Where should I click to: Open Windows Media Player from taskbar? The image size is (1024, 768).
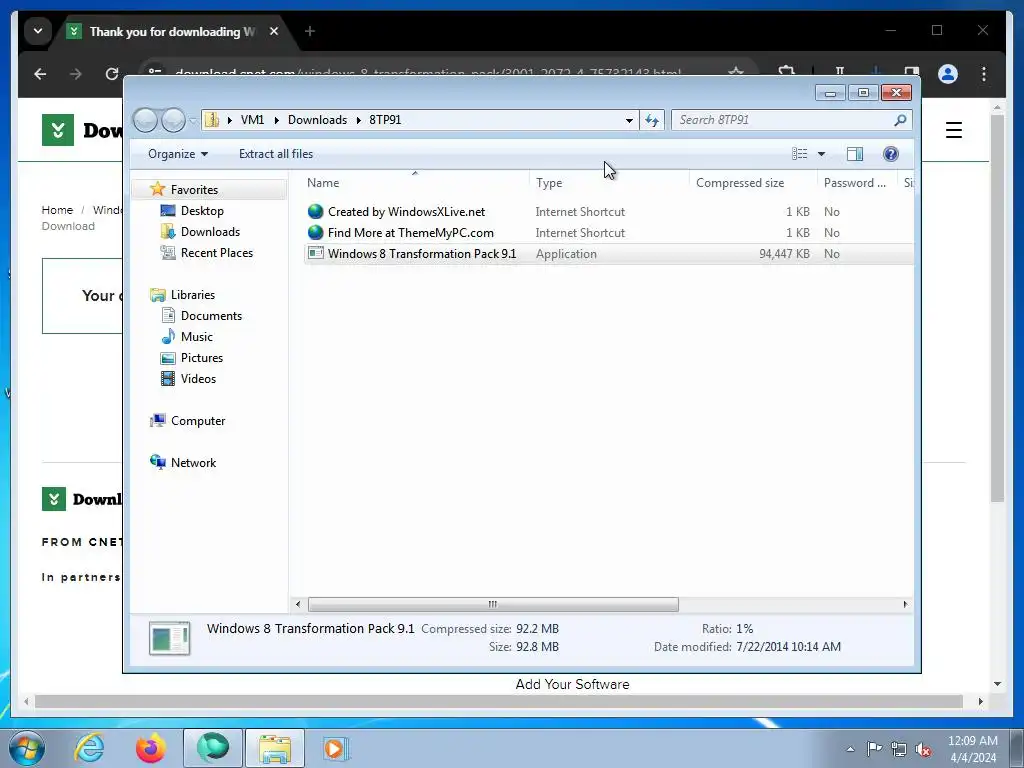(x=336, y=748)
